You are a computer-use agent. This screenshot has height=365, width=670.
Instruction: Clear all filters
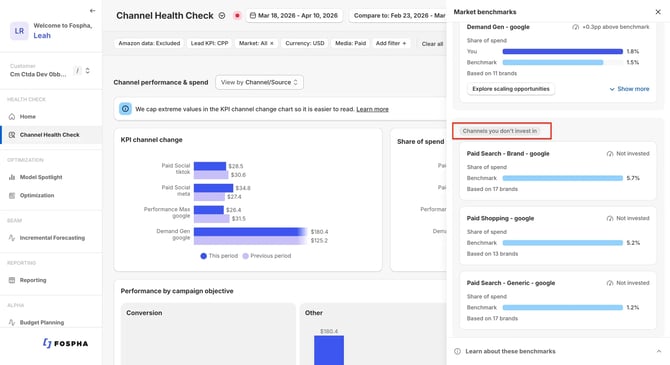coord(432,44)
